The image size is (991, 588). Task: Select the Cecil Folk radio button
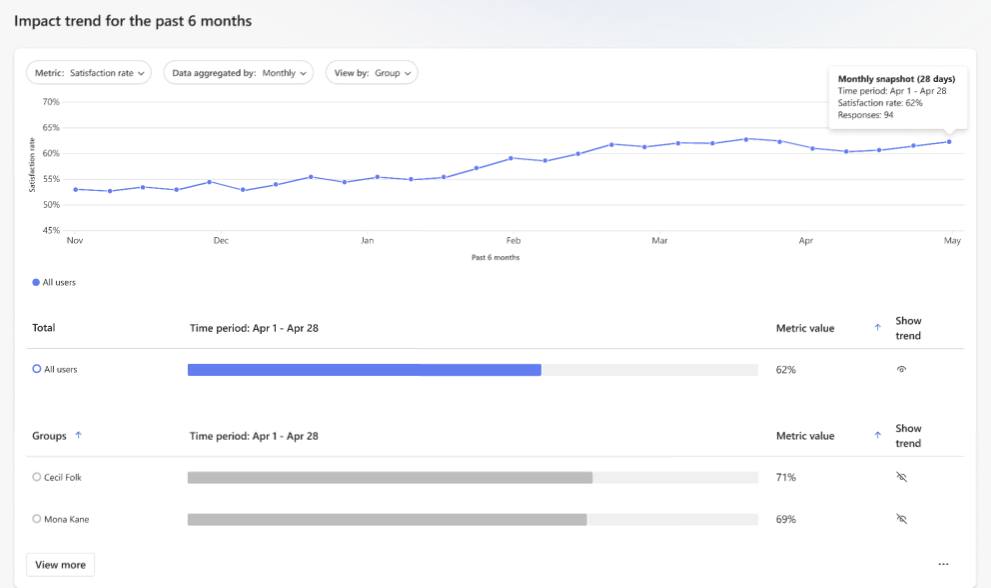point(37,478)
